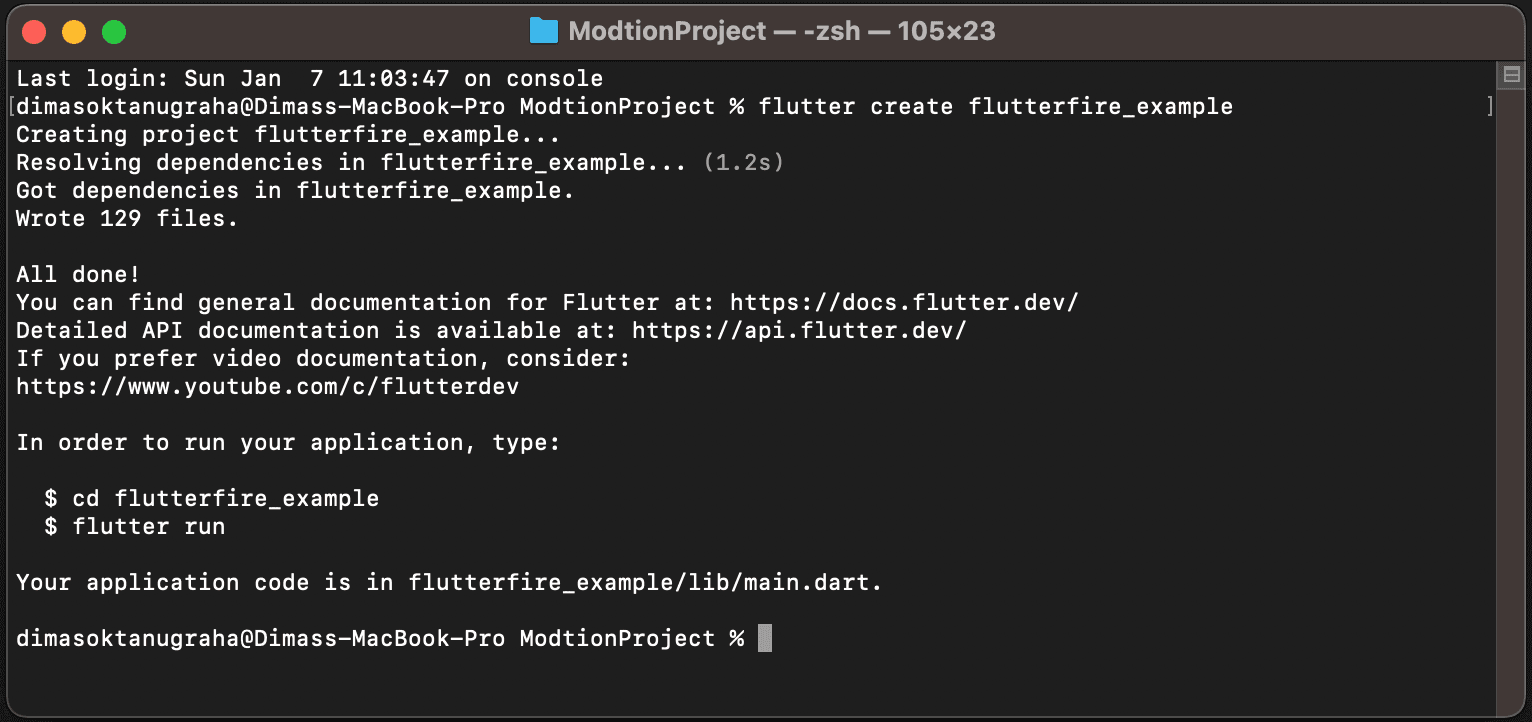This screenshot has height=722, width=1532.
Task: Click the flutterfire_example/lib/main.dart path
Action: pos(645,582)
